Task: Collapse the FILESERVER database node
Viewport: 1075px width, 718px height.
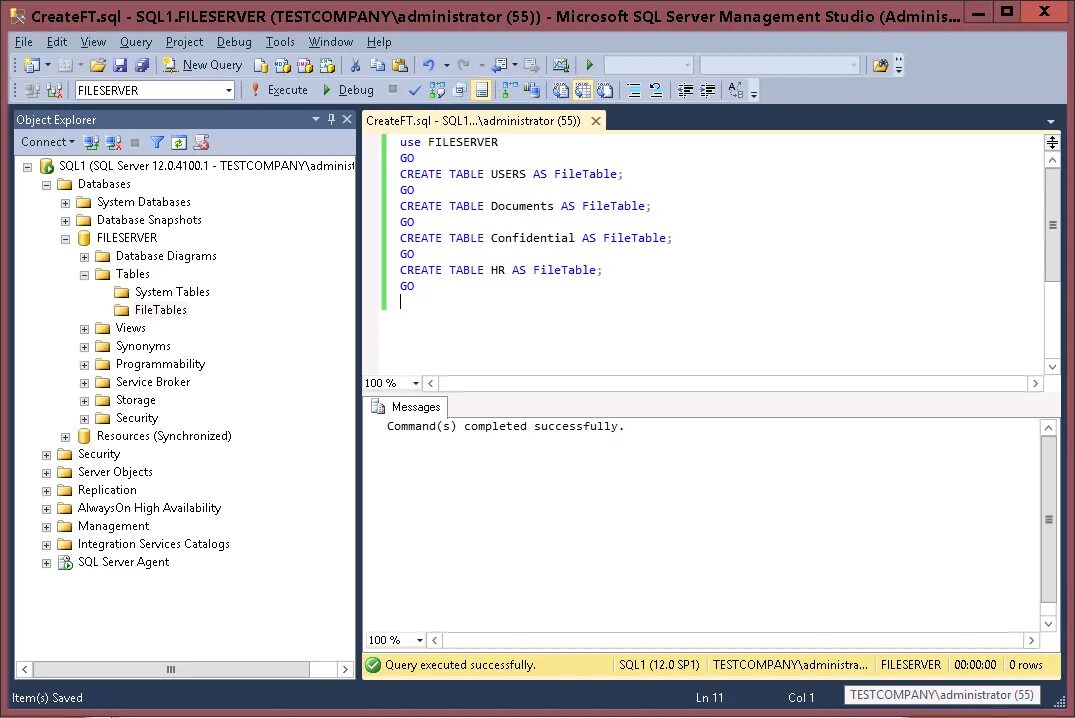Action: [x=65, y=239]
